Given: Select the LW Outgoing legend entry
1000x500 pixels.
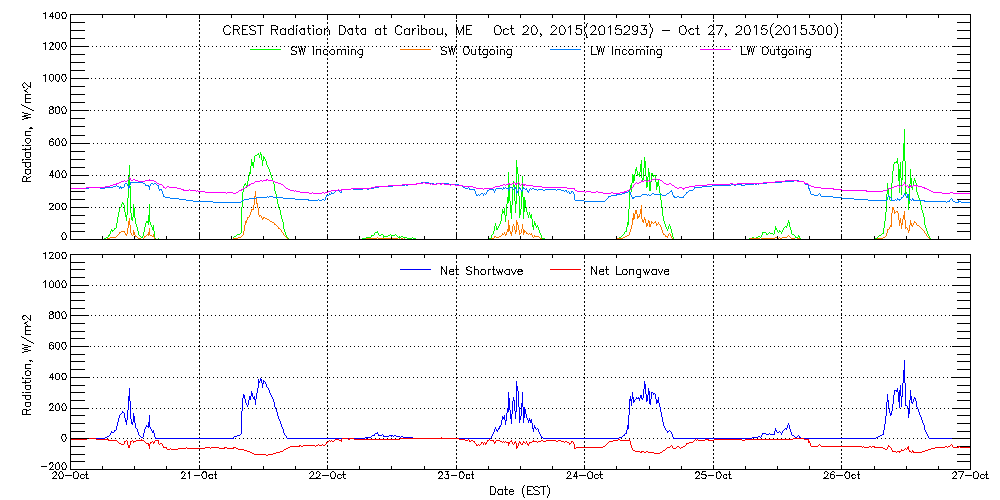Looking at the screenshot, I should [775, 52].
